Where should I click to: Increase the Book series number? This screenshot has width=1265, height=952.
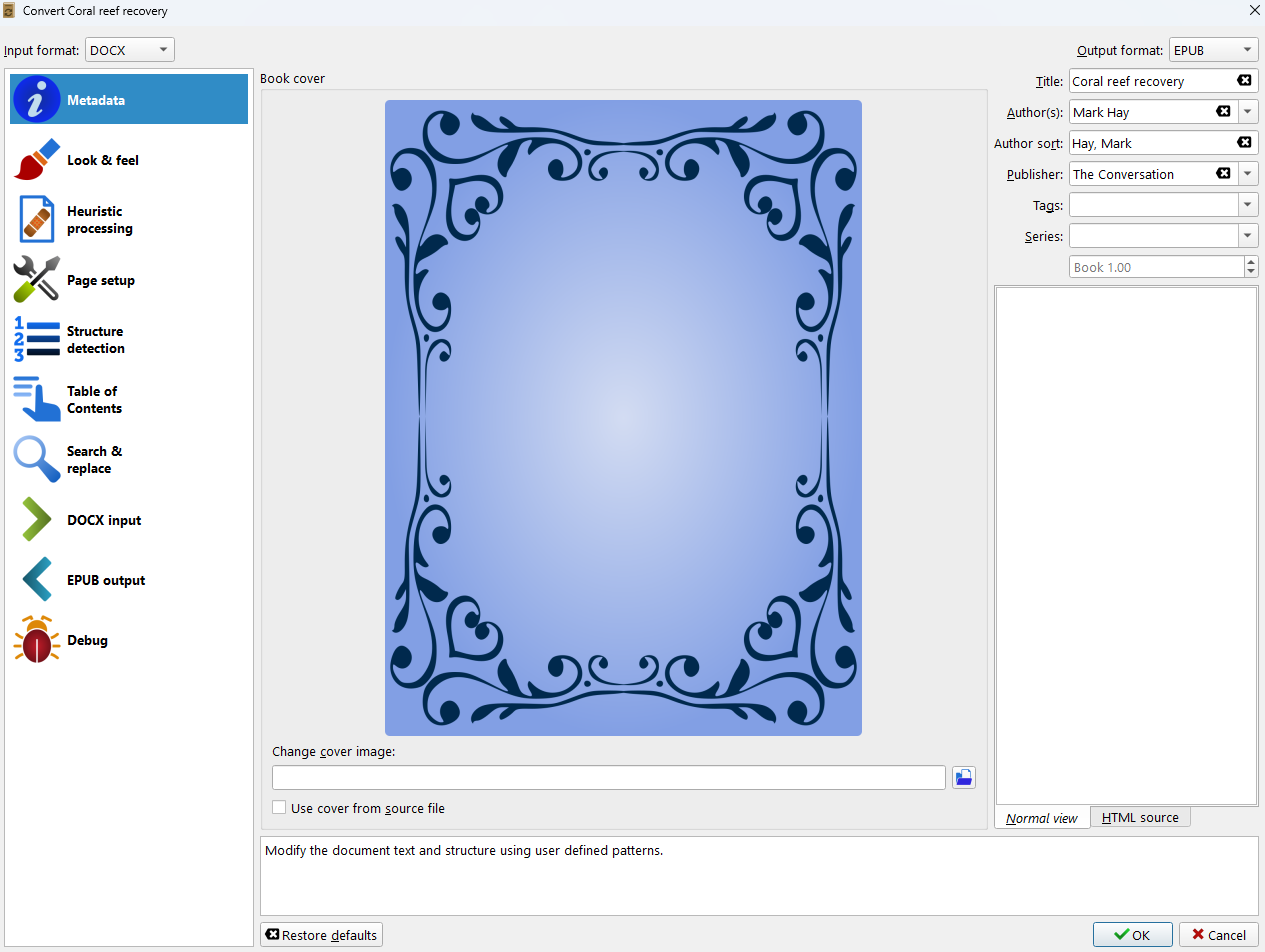(1251, 261)
